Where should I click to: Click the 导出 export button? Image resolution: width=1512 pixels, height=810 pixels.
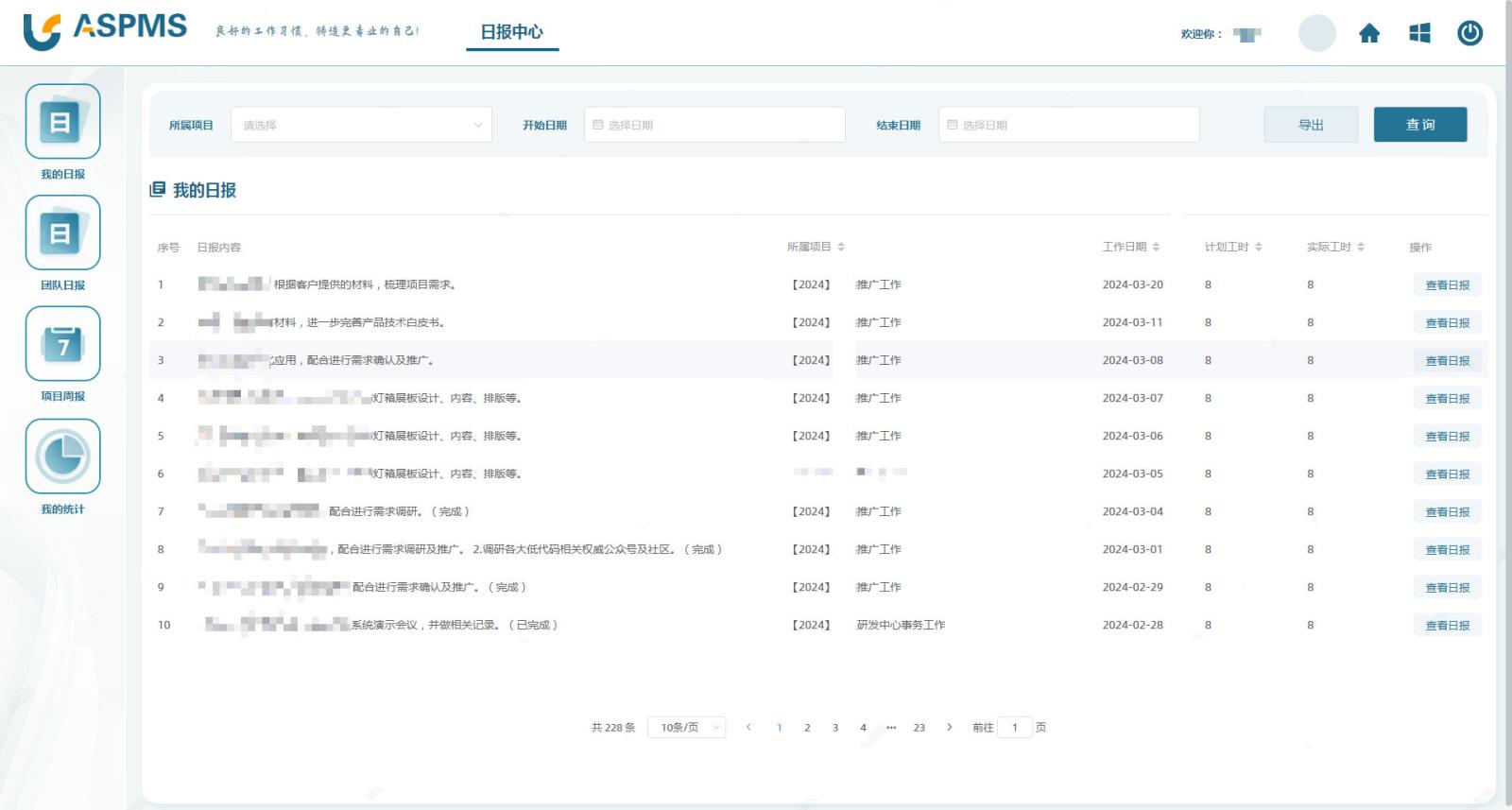[x=1311, y=125]
